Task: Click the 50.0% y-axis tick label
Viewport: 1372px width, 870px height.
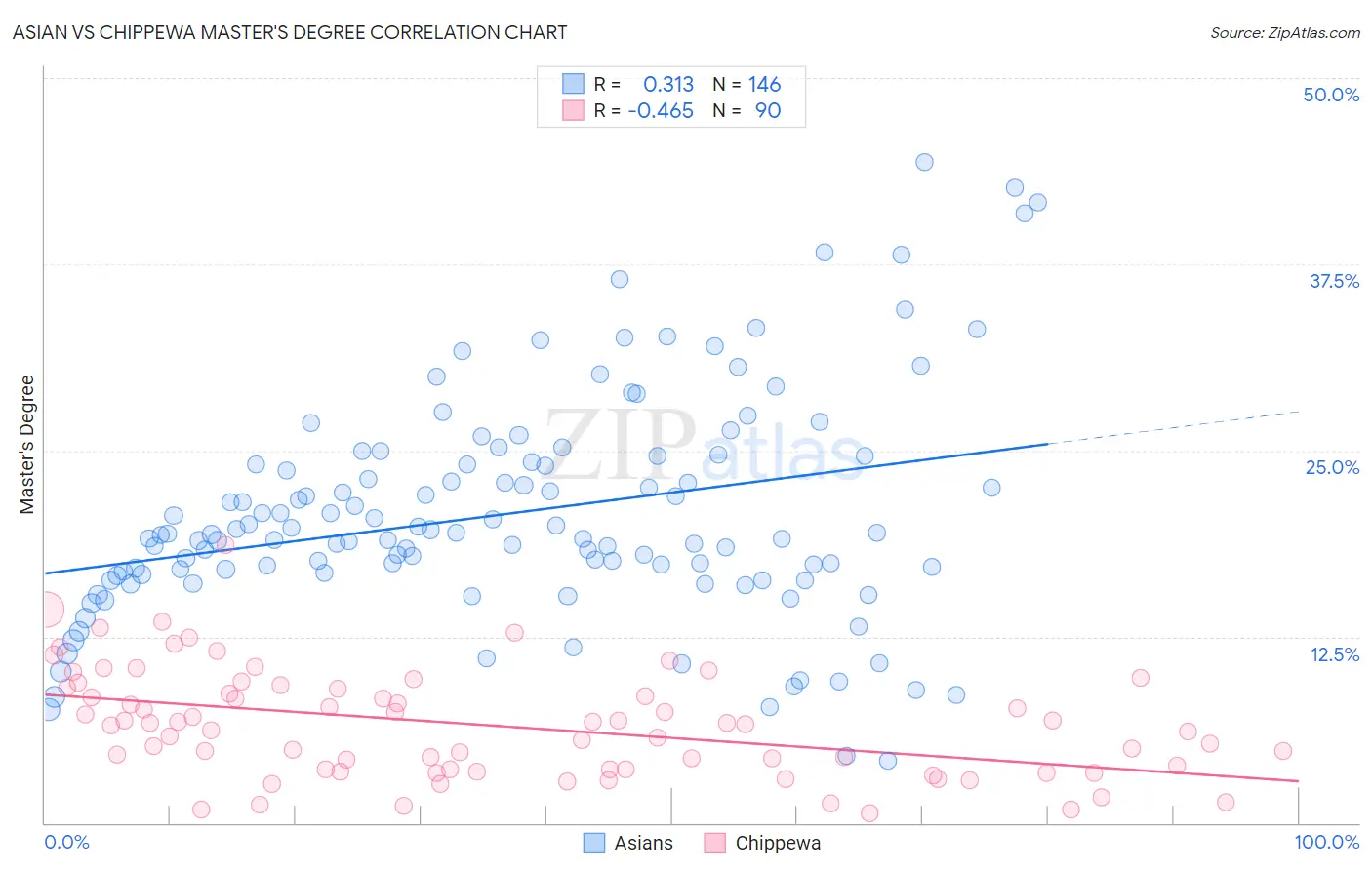Action: tap(1331, 95)
